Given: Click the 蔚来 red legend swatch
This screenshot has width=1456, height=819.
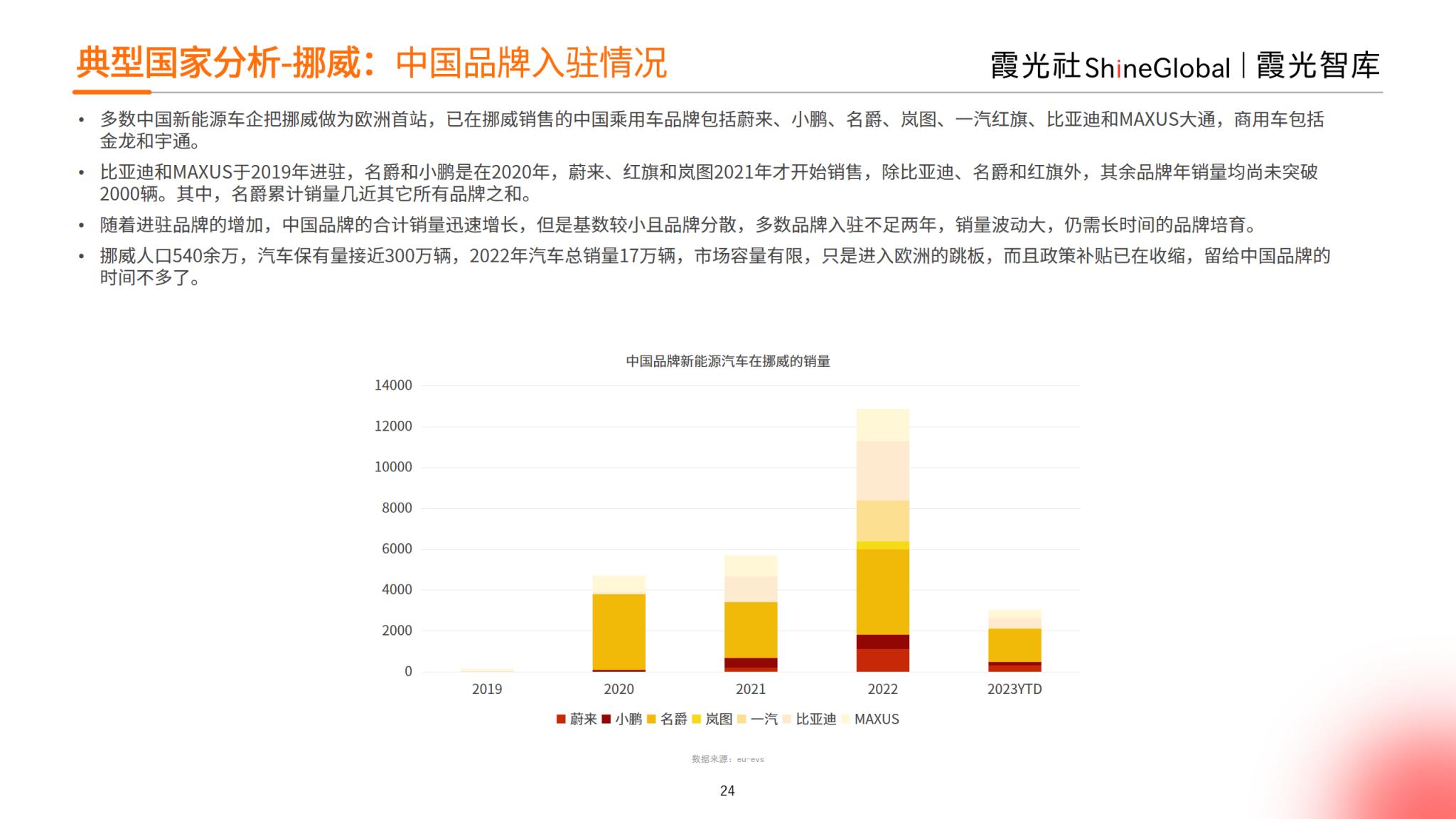Looking at the screenshot, I should 561,719.
